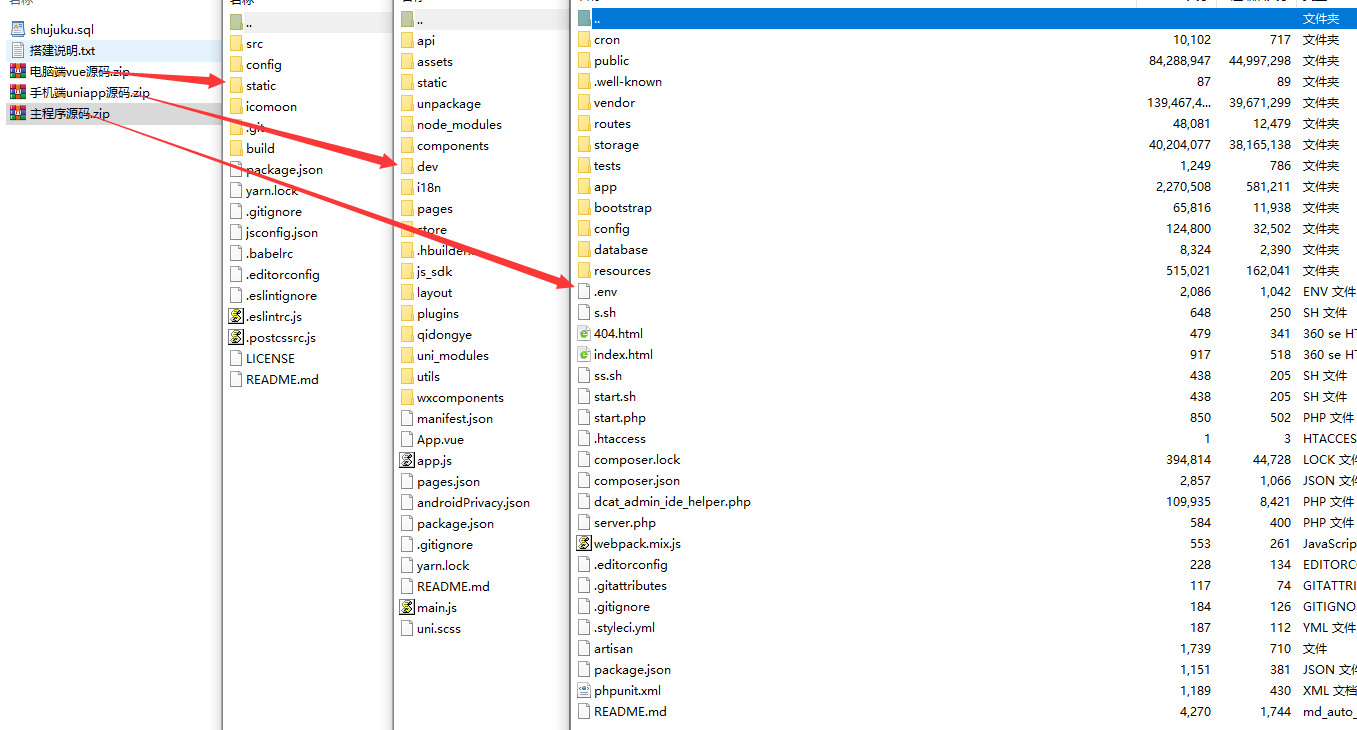Click the script icon beside .eslintrc.js
Screen dimensions: 1357x730
236,316
